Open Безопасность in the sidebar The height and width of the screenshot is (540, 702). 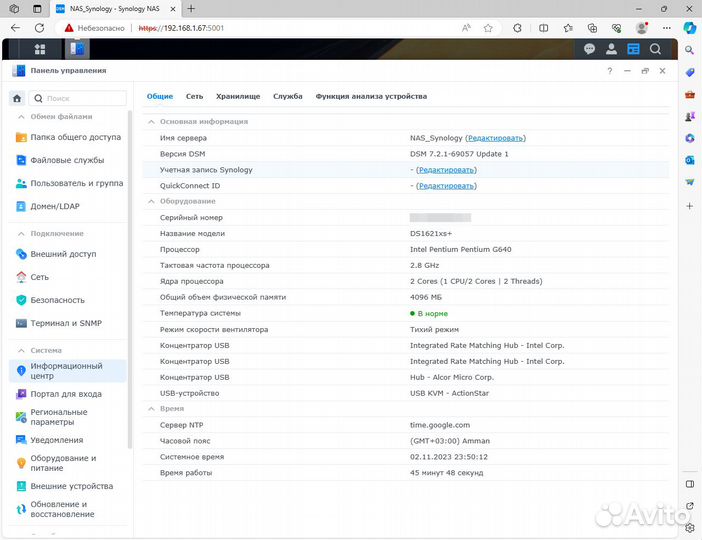tap(57, 300)
